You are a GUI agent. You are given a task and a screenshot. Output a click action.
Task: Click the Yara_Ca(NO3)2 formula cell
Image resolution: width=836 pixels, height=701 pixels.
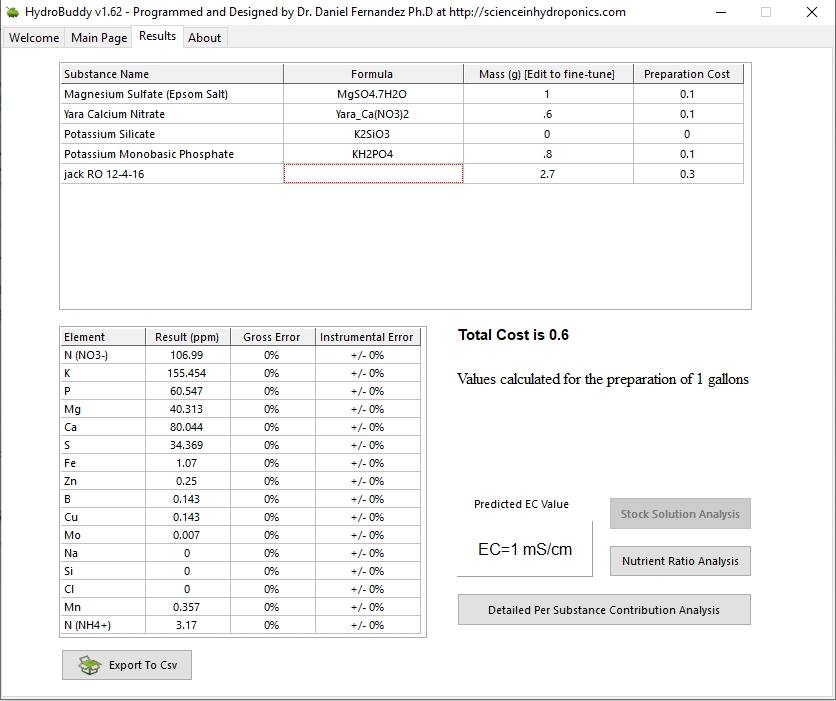373,114
